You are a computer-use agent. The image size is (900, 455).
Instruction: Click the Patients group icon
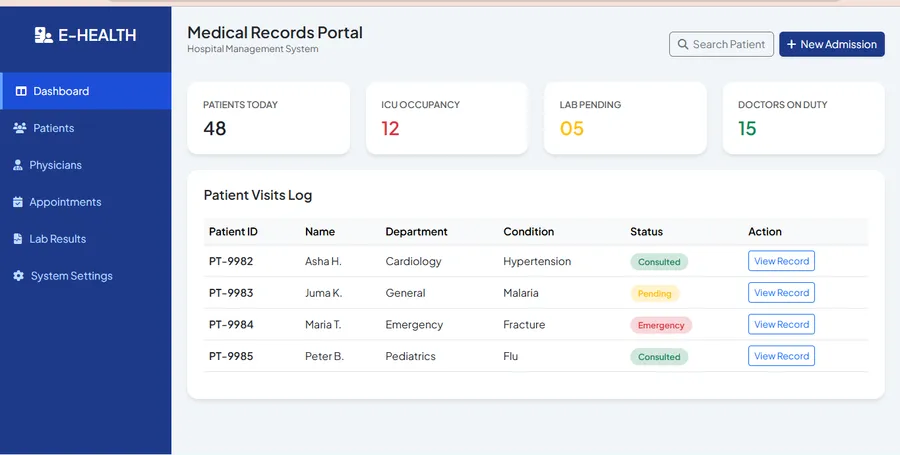pos(20,128)
